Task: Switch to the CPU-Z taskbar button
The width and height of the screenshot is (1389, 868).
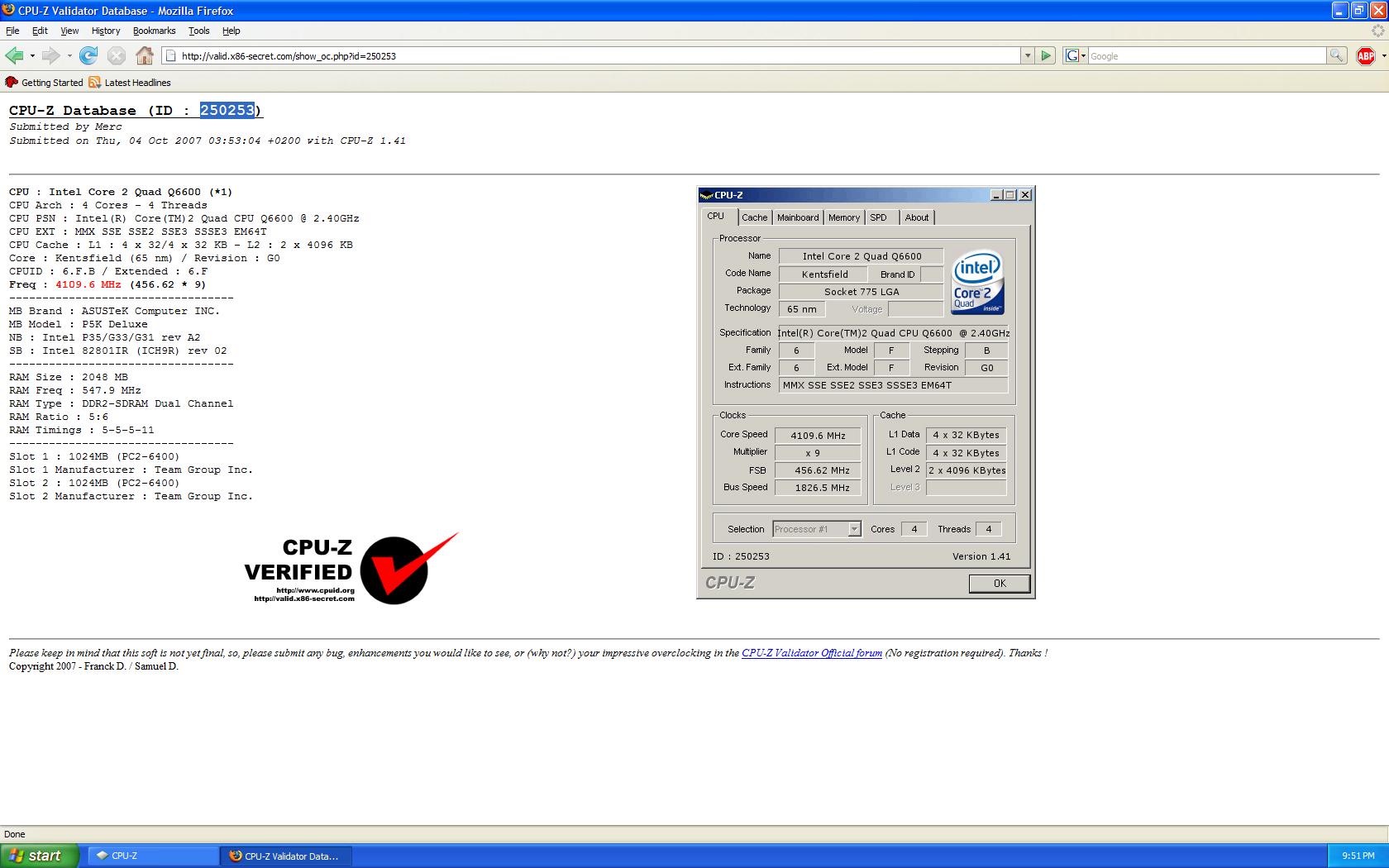Action: [x=153, y=856]
